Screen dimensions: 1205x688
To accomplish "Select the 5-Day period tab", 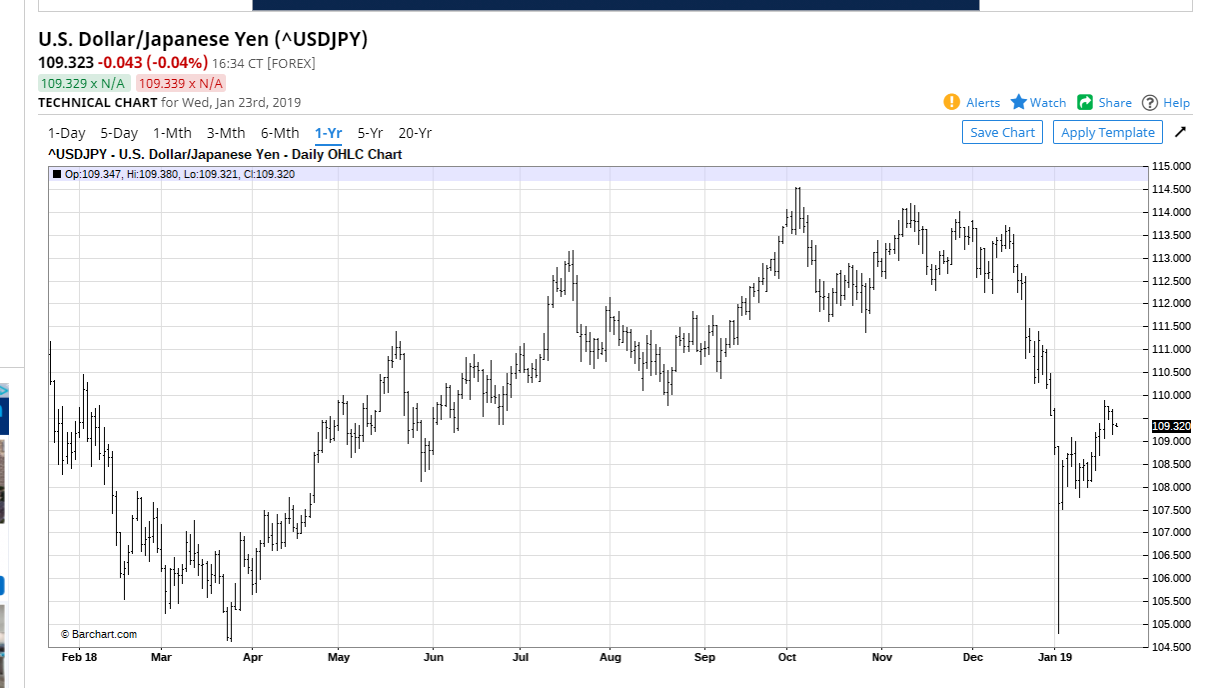I will coord(119,133).
